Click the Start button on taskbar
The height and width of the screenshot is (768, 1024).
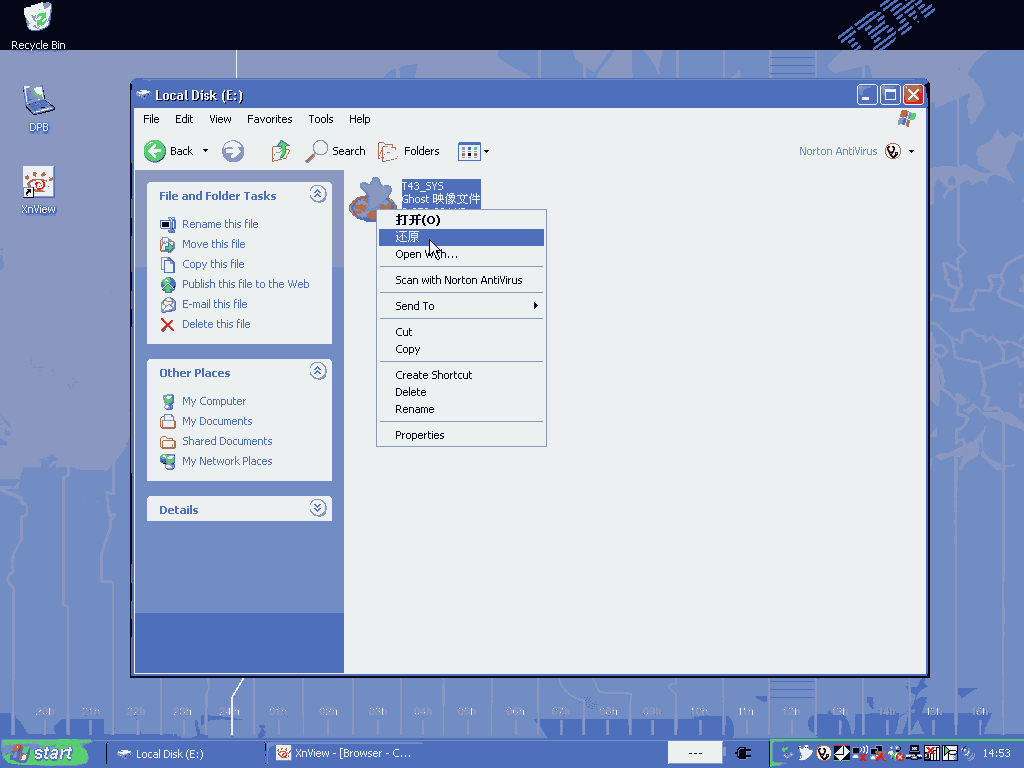click(45, 753)
